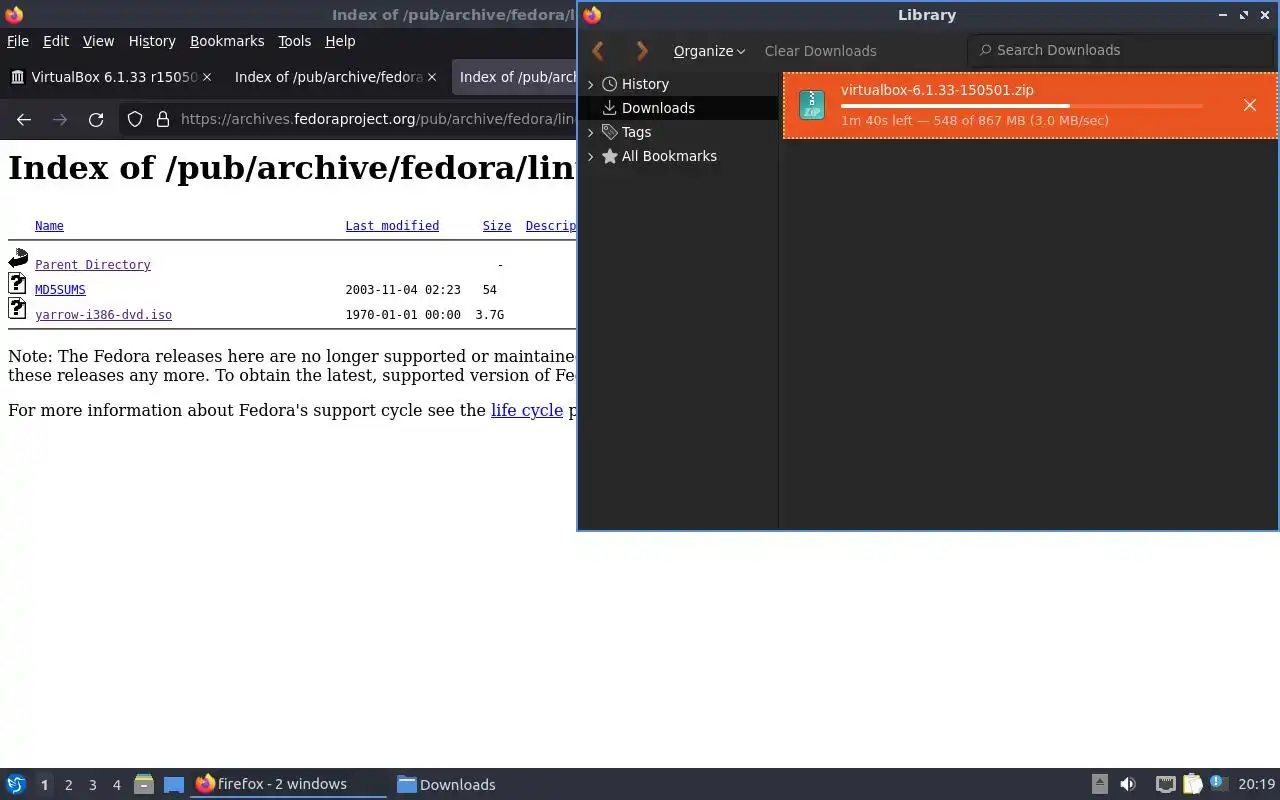1280x800 pixels.
Task: Click the zip file icon in downloads list
Action: click(812, 105)
